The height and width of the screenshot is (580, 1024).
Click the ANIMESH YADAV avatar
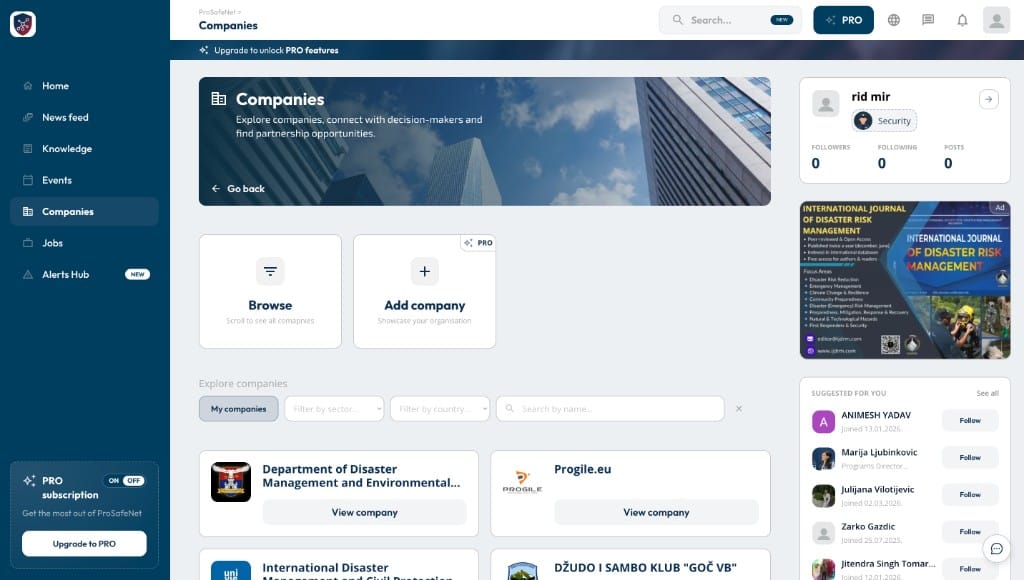(x=823, y=422)
